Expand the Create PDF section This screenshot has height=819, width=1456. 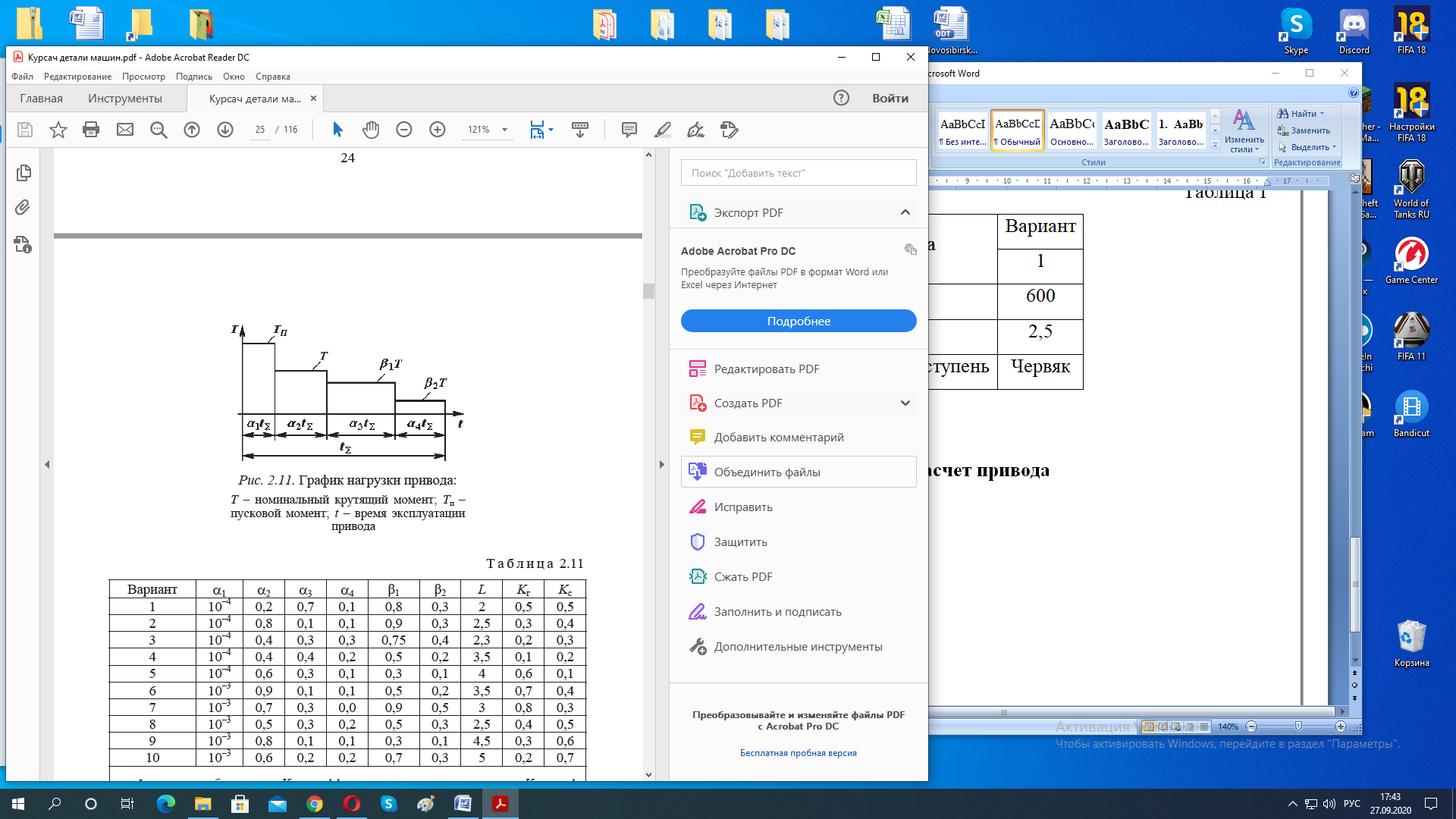click(x=905, y=403)
